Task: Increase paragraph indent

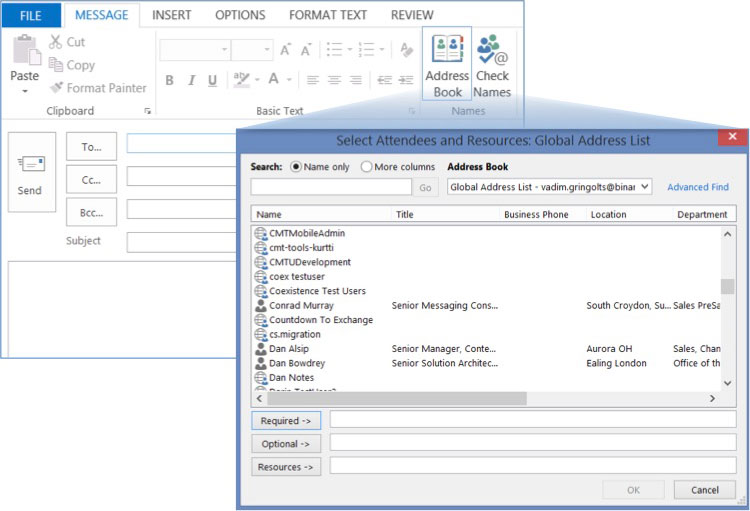Action: pos(406,80)
